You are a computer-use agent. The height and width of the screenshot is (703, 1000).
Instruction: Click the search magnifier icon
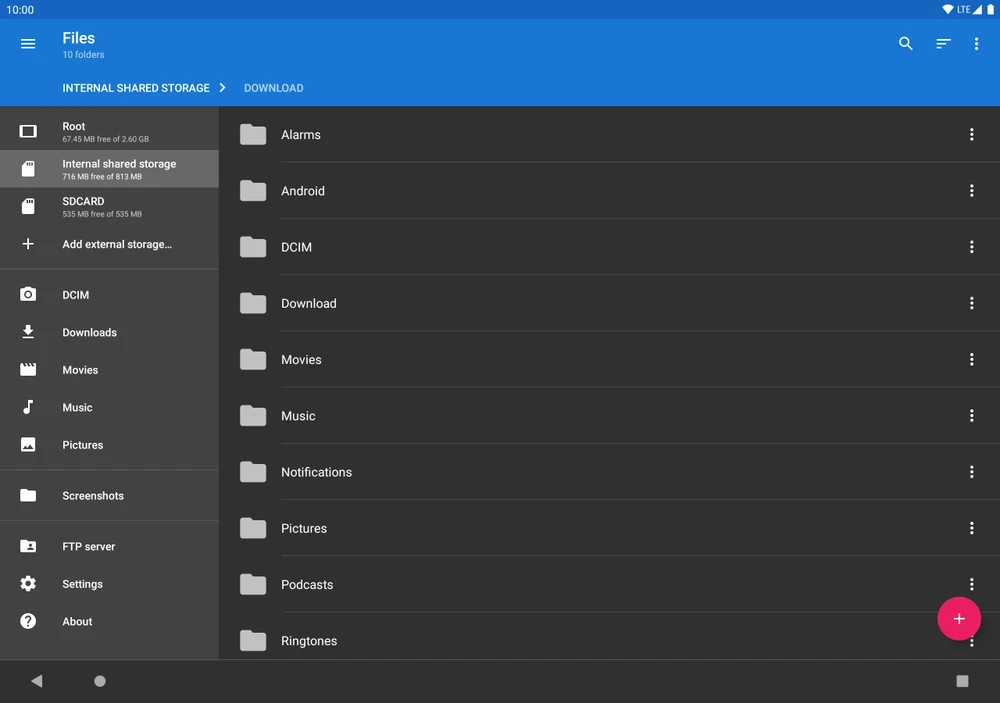906,44
